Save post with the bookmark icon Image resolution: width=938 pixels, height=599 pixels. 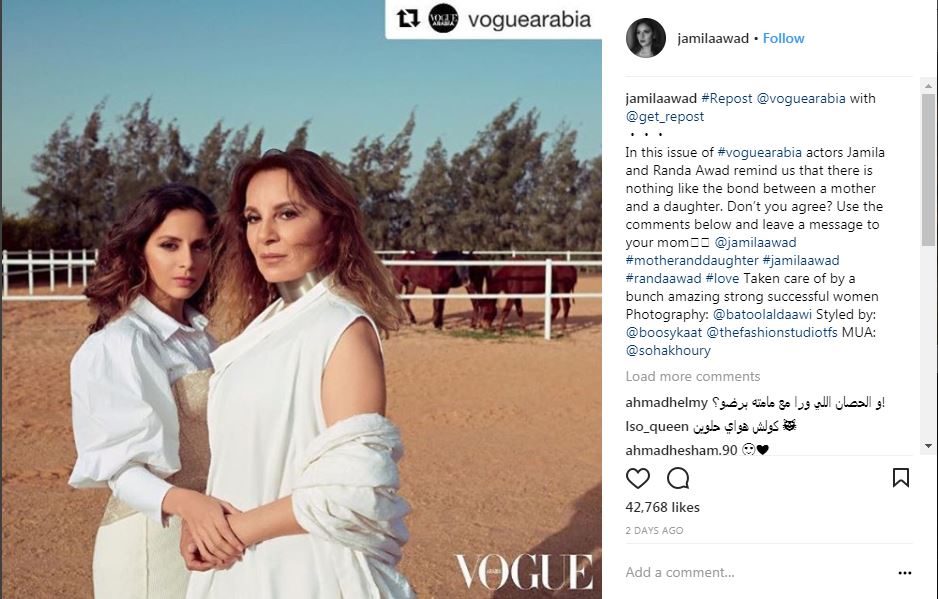901,478
